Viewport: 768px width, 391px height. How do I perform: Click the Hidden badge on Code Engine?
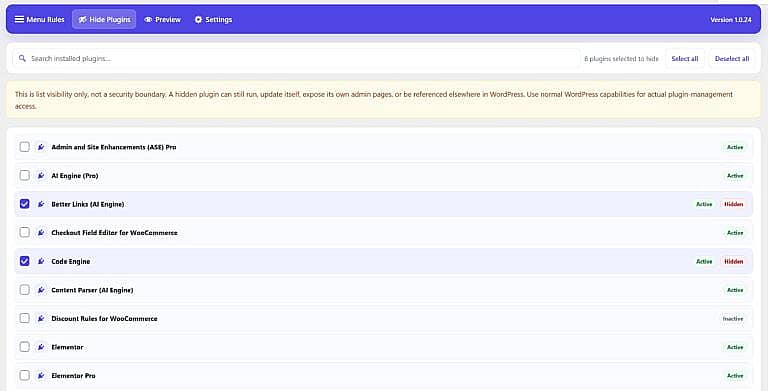734,262
